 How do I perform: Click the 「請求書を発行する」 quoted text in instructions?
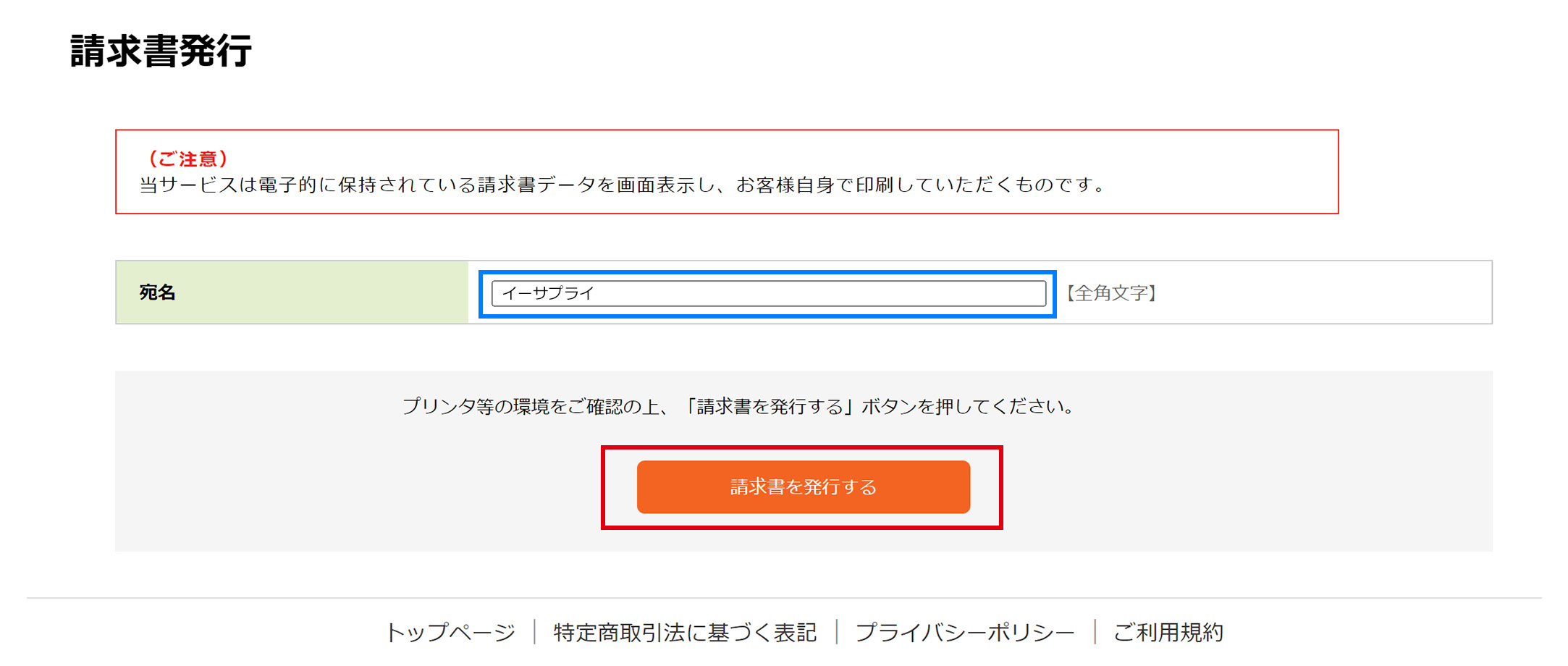click(770, 407)
